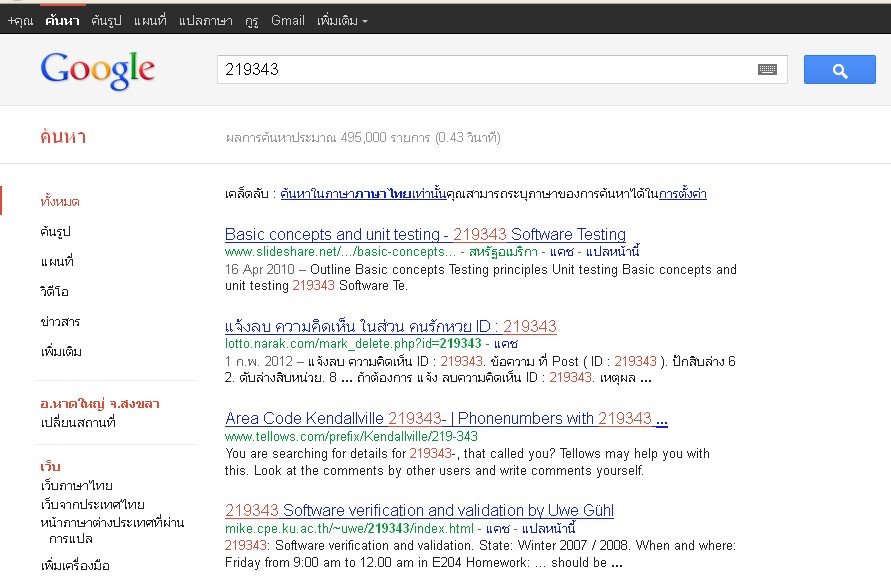Open result Area Code Kendallville 219343

click(x=446, y=418)
